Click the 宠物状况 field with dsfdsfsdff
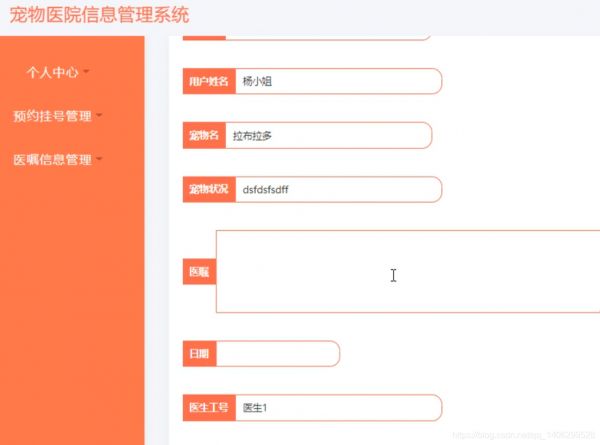The image size is (600, 445). [339, 189]
